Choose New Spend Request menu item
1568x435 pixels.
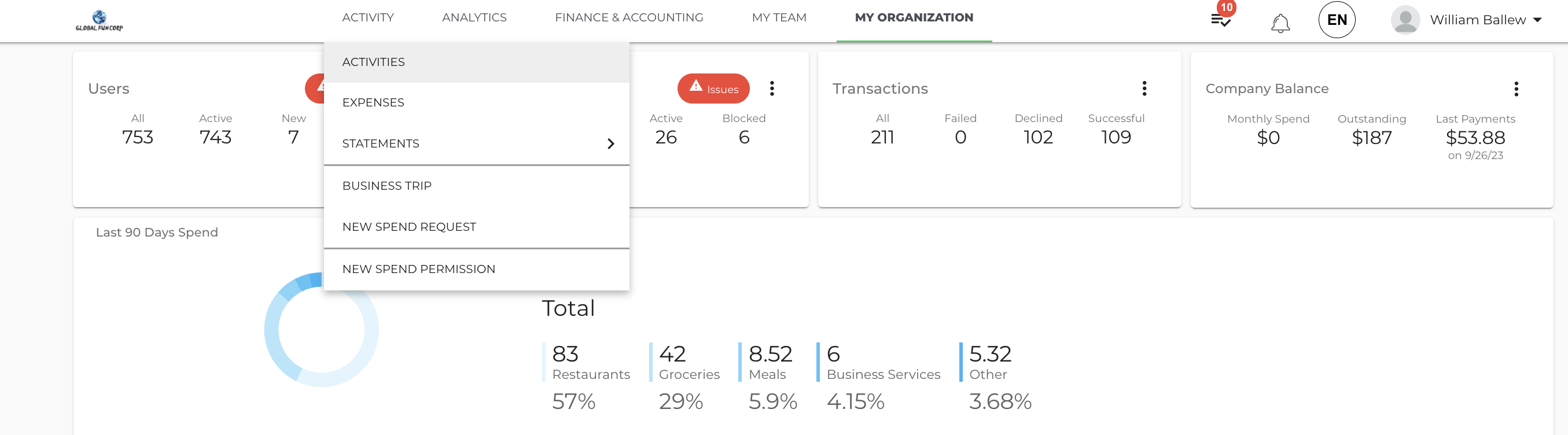tap(476, 227)
